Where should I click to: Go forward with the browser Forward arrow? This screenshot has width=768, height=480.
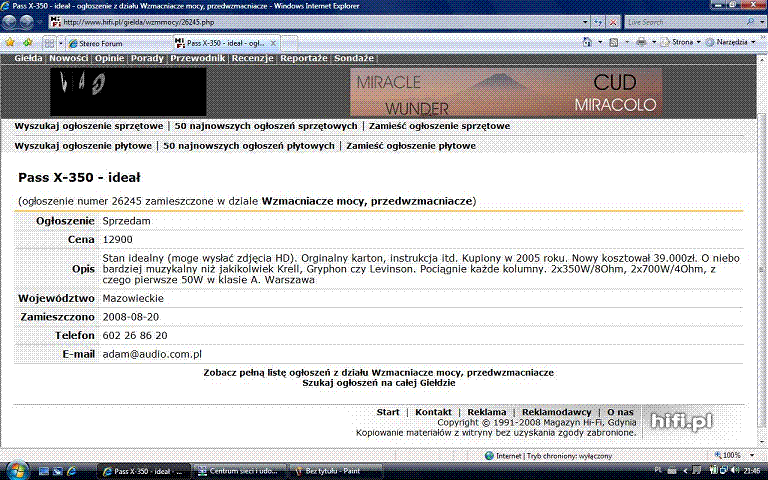coord(26,22)
